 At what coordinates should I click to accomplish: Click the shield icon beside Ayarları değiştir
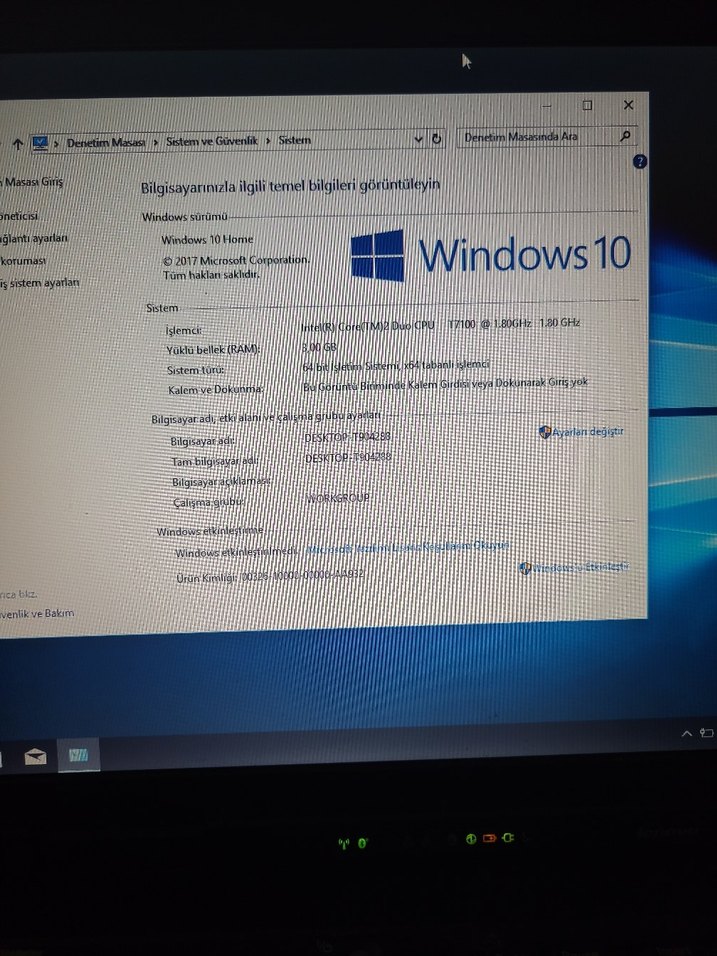click(545, 432)
